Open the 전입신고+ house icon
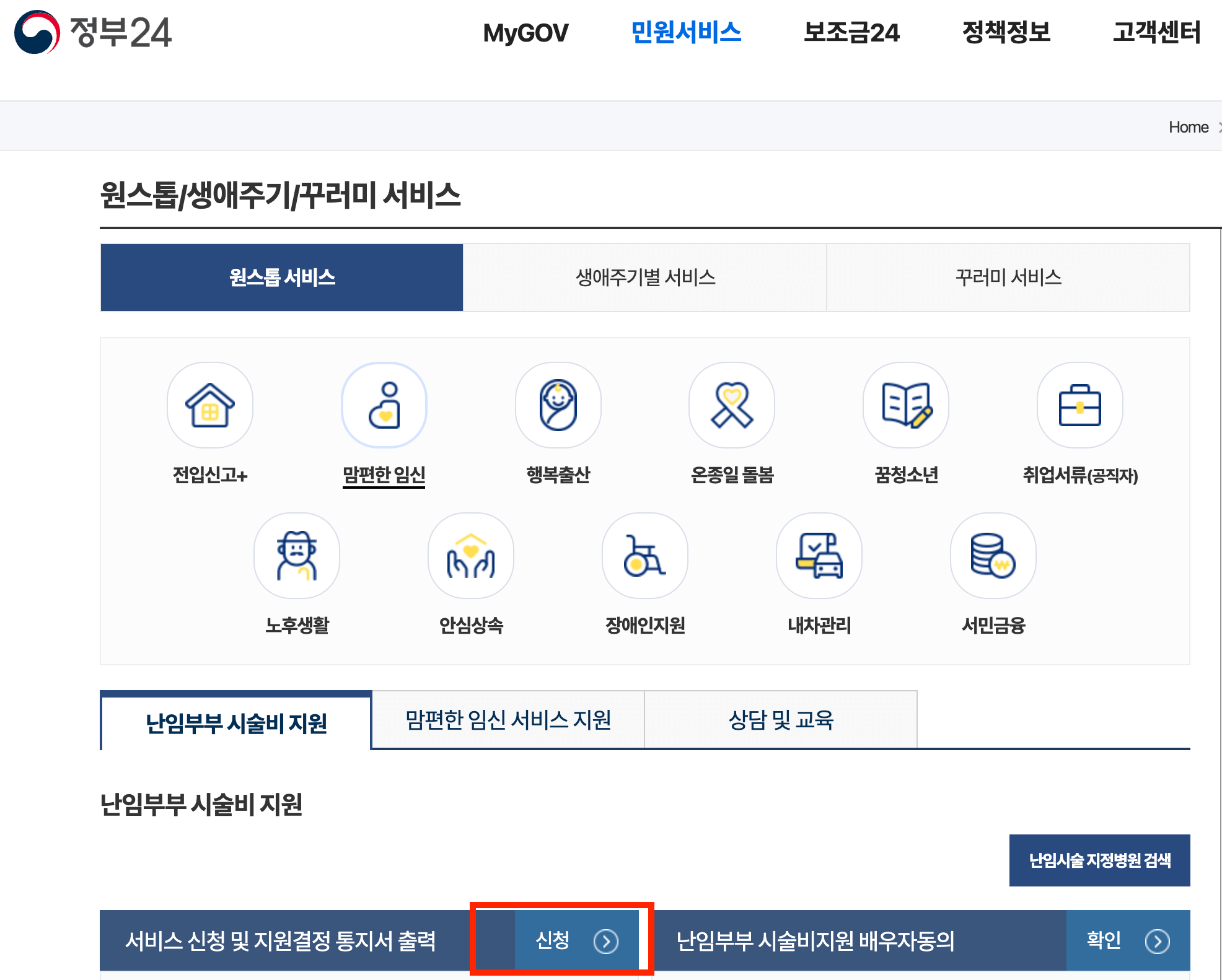Screen dimensions: 1222x980 tap(210, 405)
